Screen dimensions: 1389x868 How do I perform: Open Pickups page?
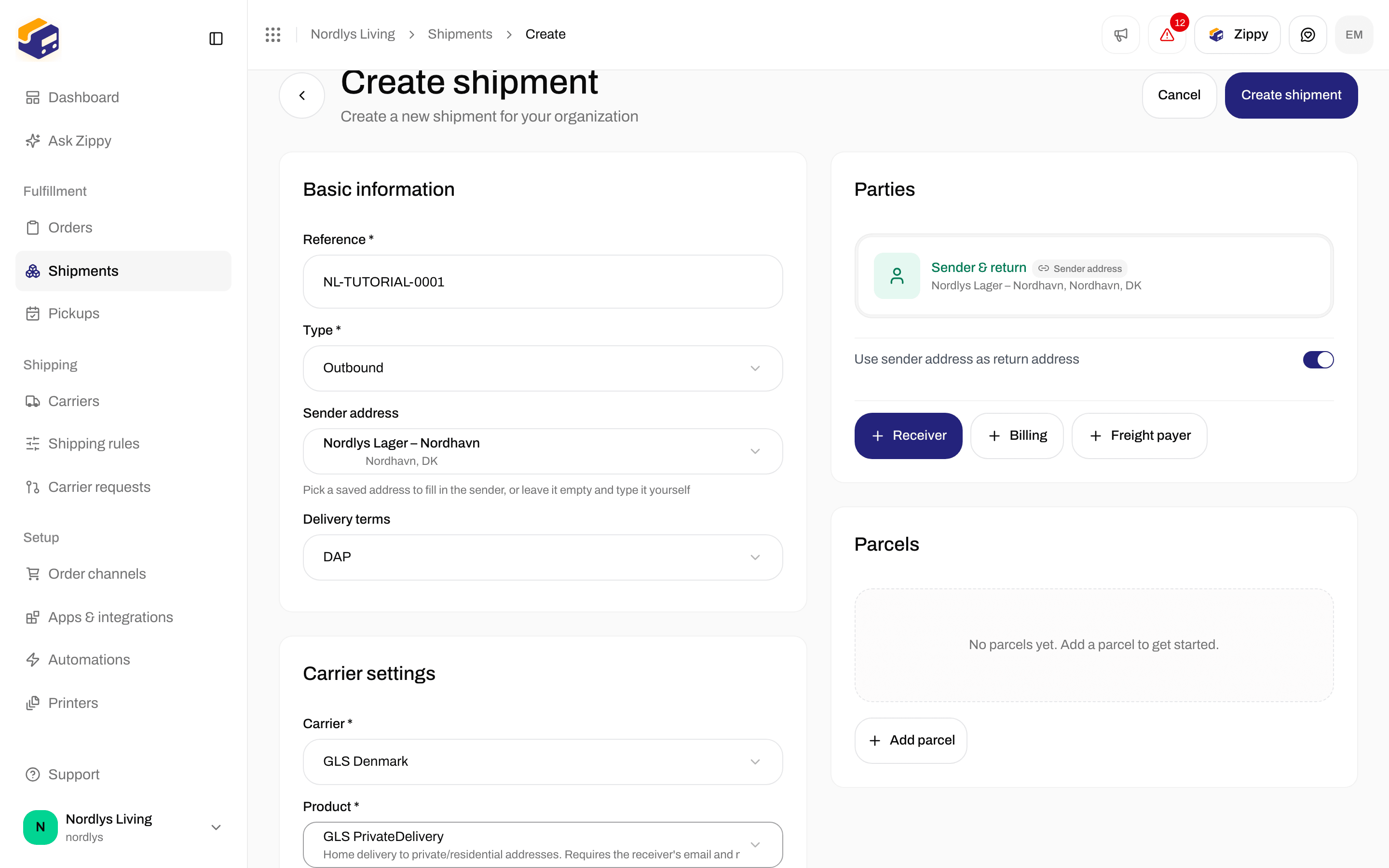pyautogui.click(x=123, y=313)
